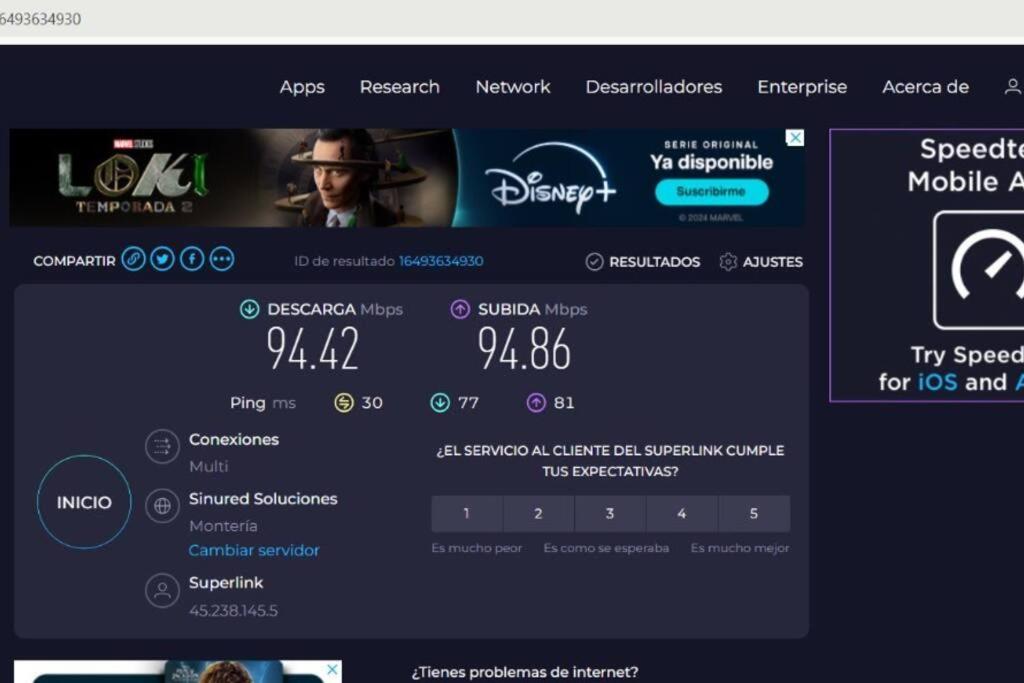Open the Desarrolladores menu
This screenshot has width=1024, height=683.
(x=654, y=87)
